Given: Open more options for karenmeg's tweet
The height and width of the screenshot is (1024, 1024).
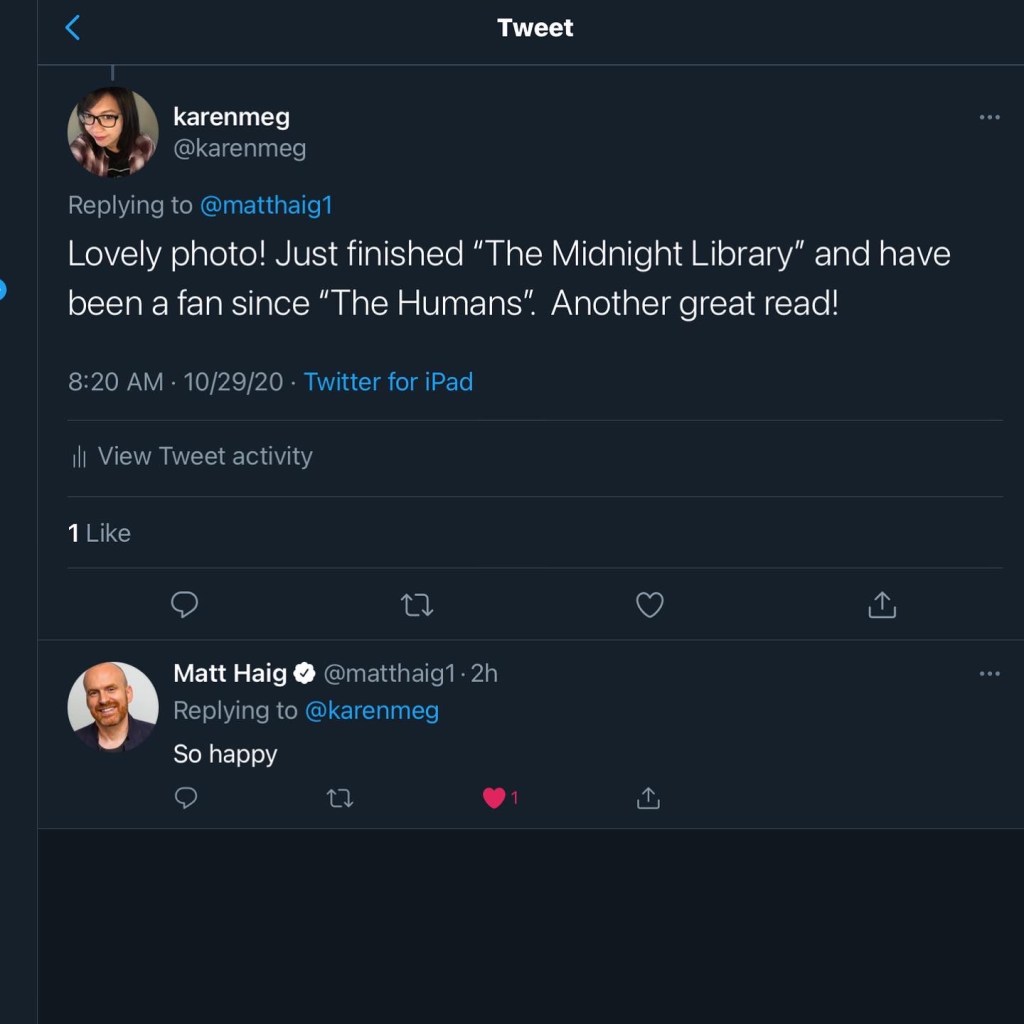Looking at the screenshot, I should tap(989, 117).
